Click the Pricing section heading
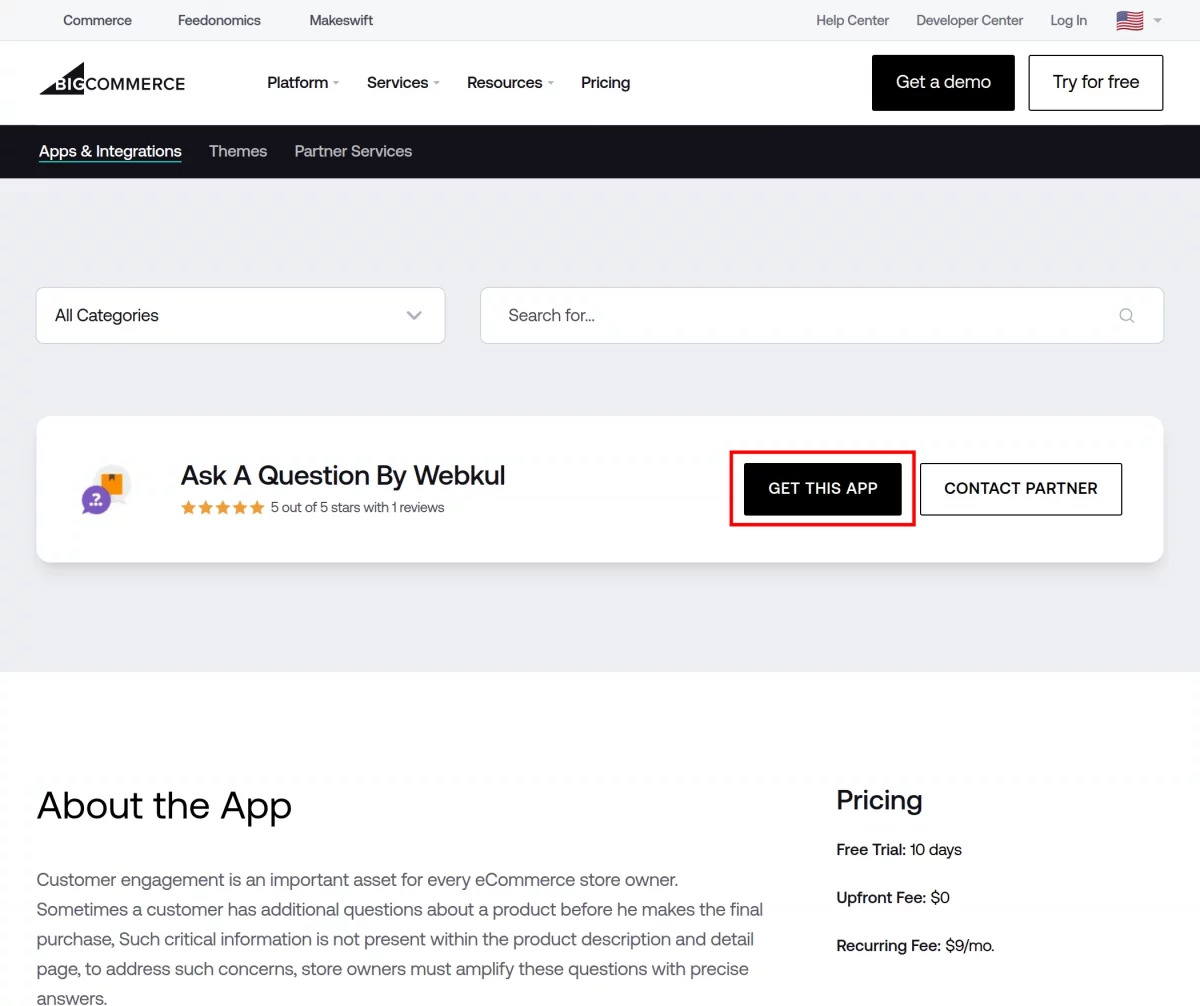This screenshot has width=1200, height=1006. point(879,801)
